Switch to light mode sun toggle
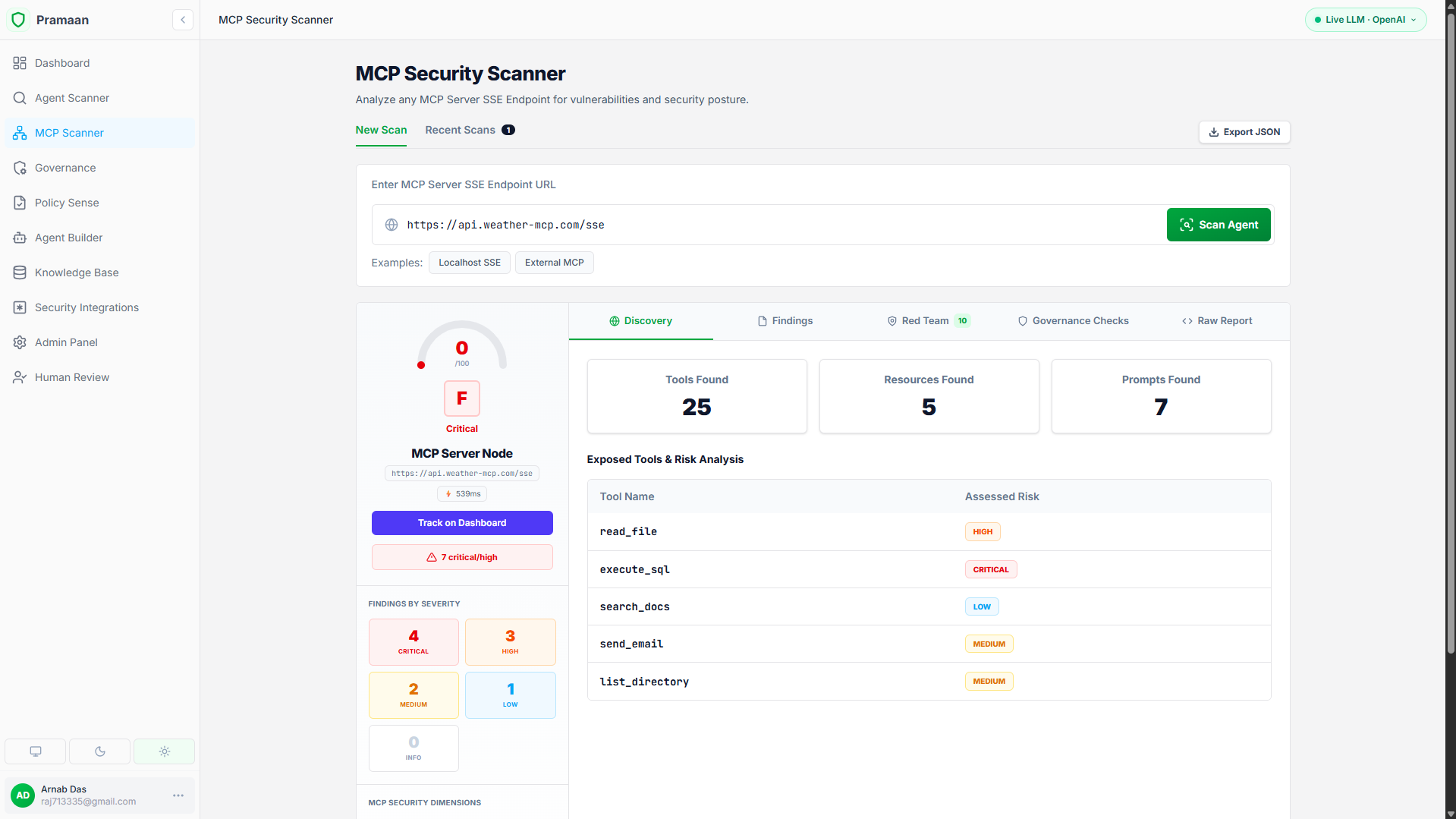 [165, 751]
